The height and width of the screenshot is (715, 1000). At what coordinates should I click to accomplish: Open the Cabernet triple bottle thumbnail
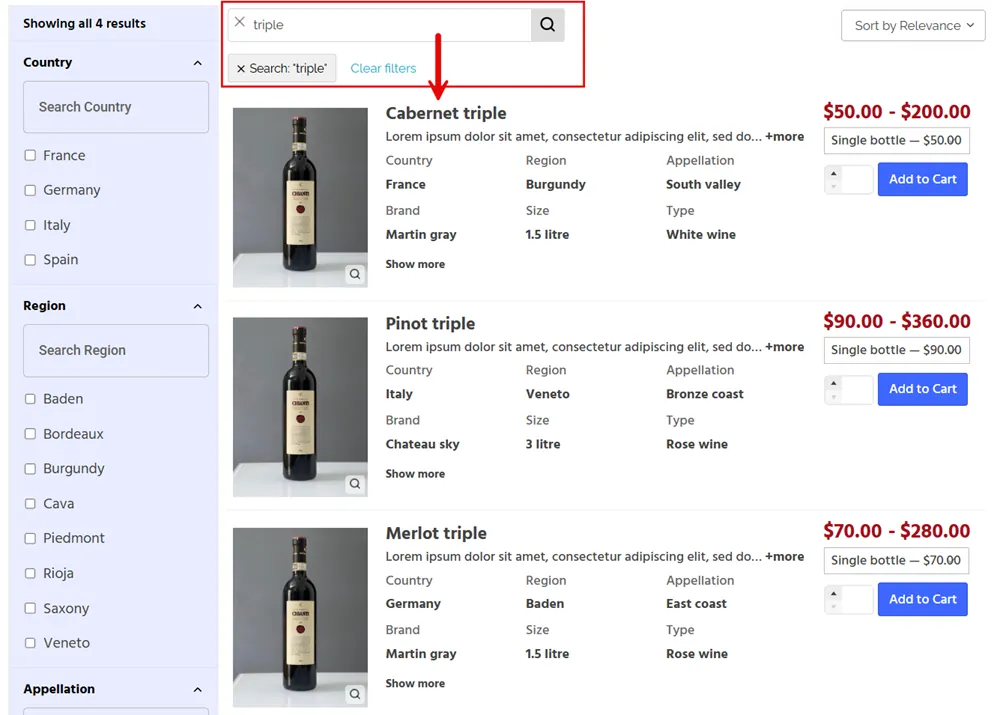click(x=300, y=197)
